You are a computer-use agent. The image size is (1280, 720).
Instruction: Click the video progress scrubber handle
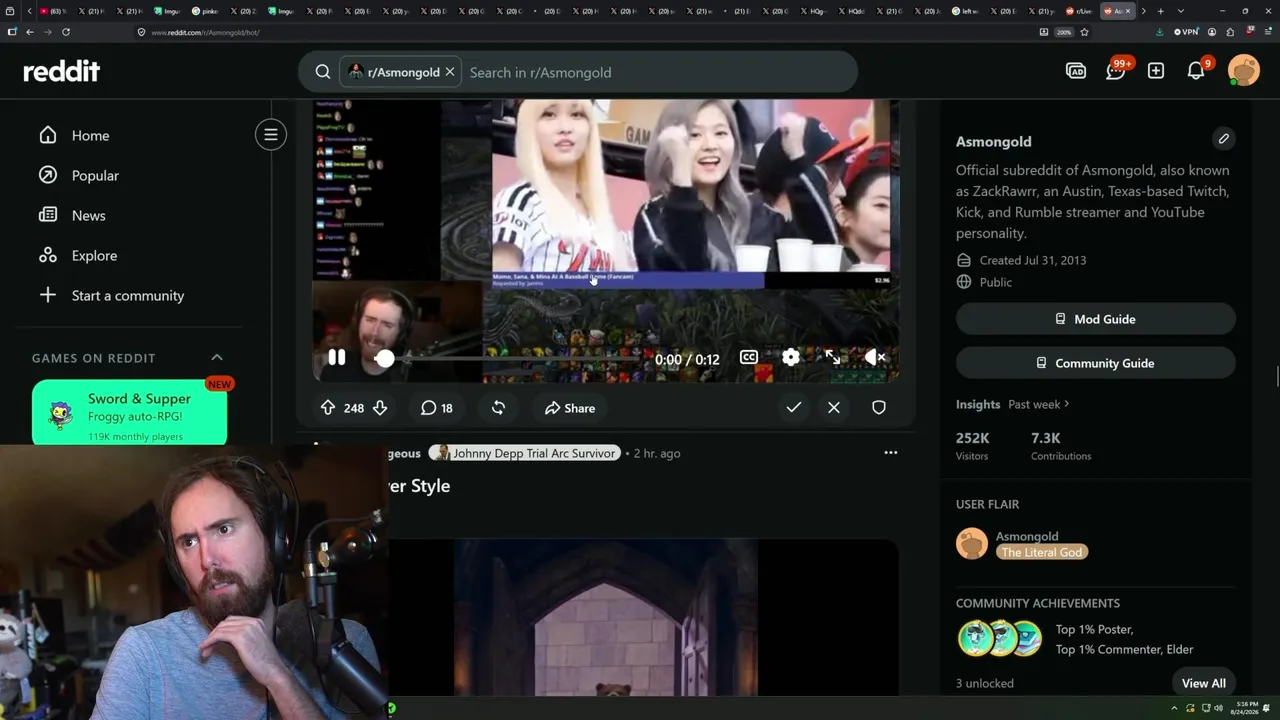(384, 358)
